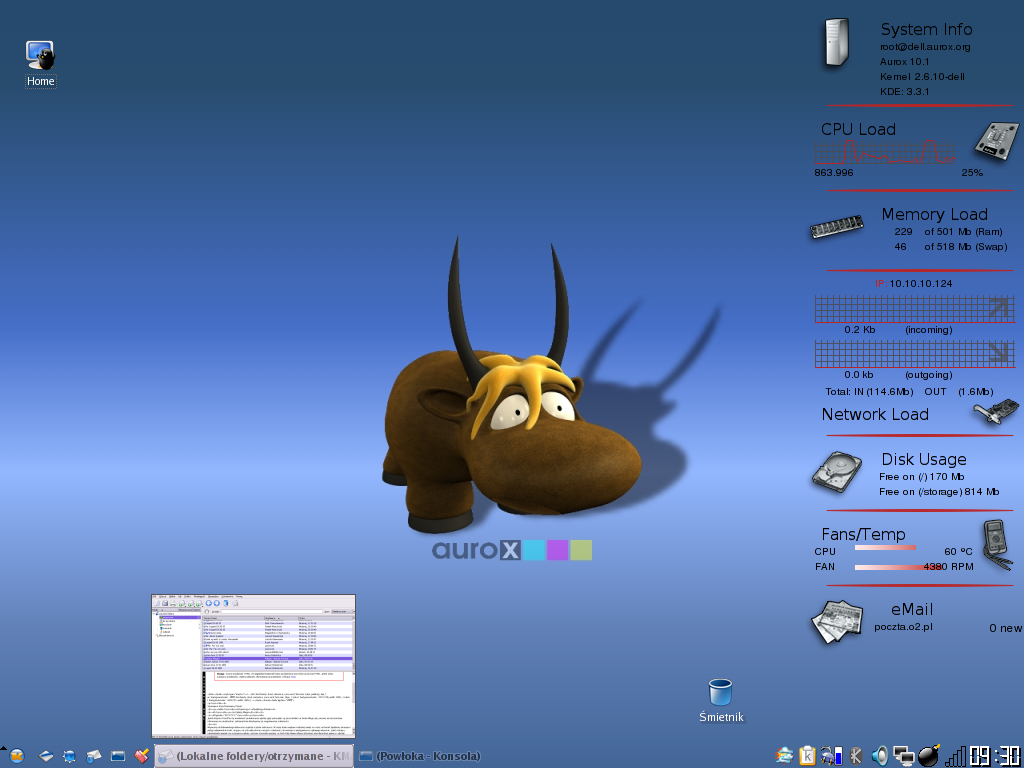Click the 09:30 panel clock

[995, 756]
